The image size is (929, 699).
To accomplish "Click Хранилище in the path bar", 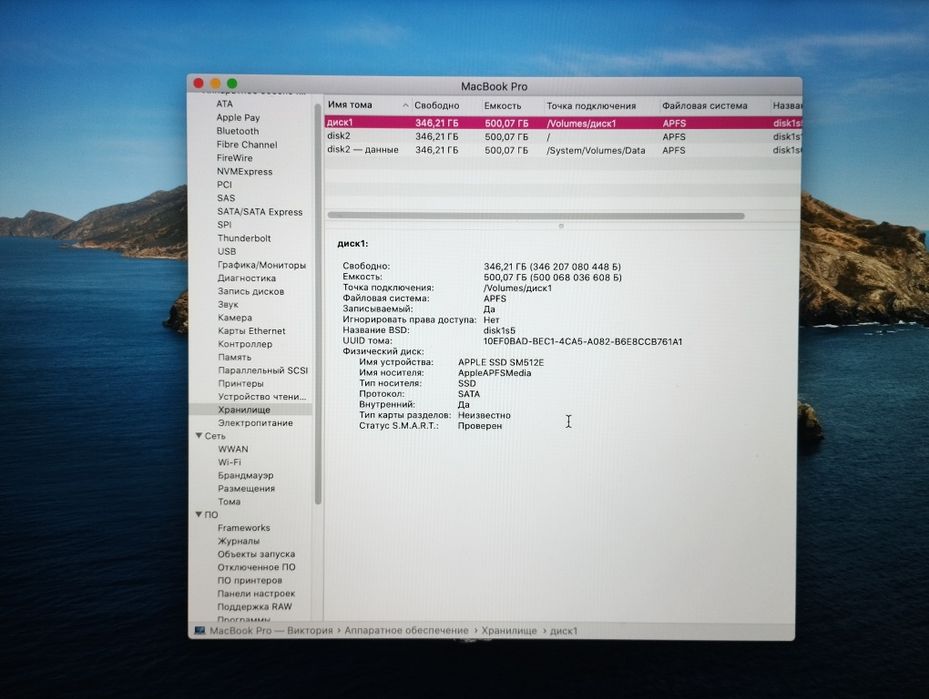I will [x=509, y=631].
